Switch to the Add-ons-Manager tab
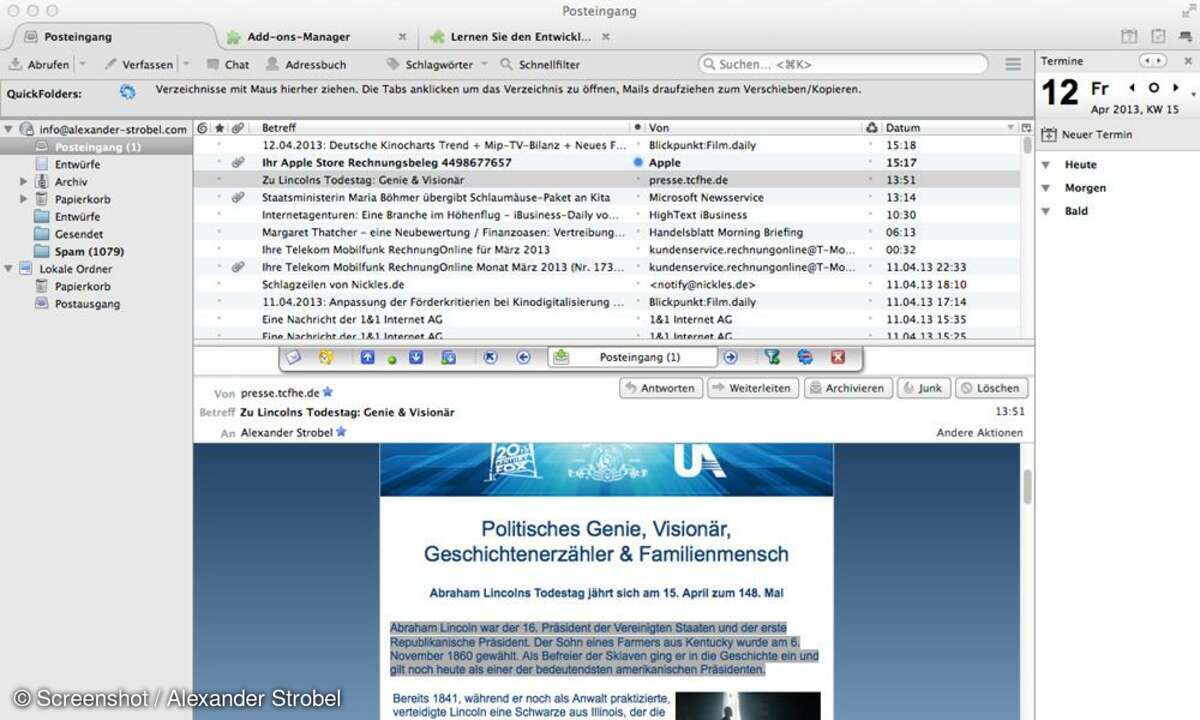 299,37
